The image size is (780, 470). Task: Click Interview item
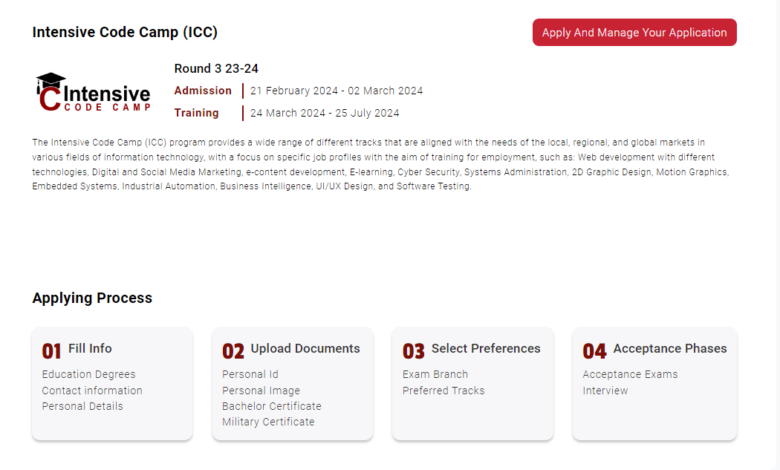coord(605,390)
